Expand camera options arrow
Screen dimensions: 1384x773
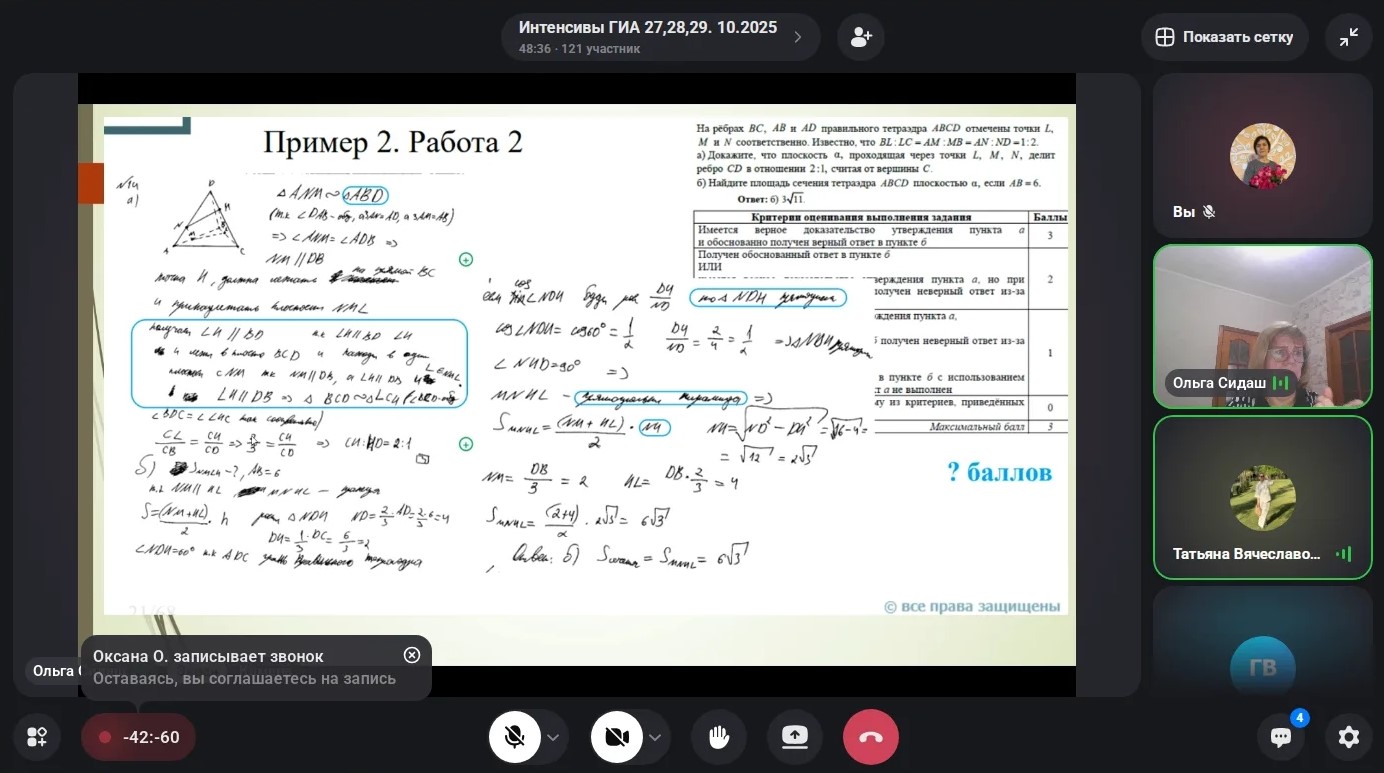pyautogui.click(x=655, y=738)
